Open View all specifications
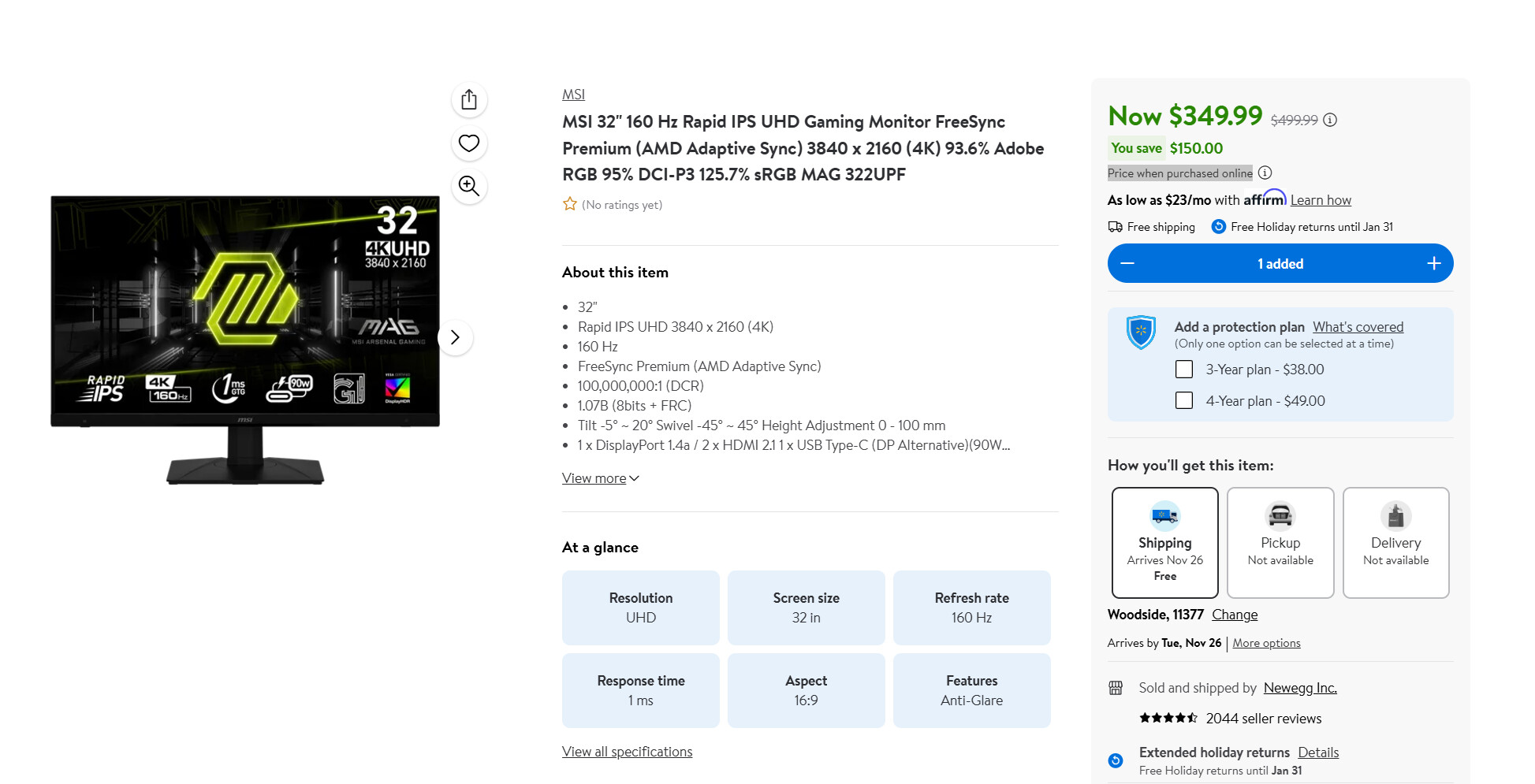The height and width of the screenshot is (784, 1535). coord(628,752)
